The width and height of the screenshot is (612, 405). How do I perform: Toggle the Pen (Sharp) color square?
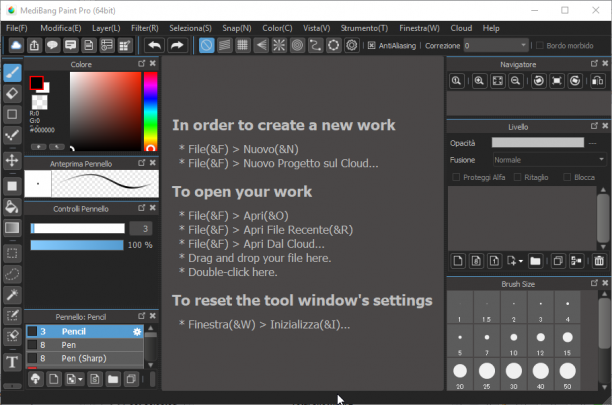coord(32,358)
